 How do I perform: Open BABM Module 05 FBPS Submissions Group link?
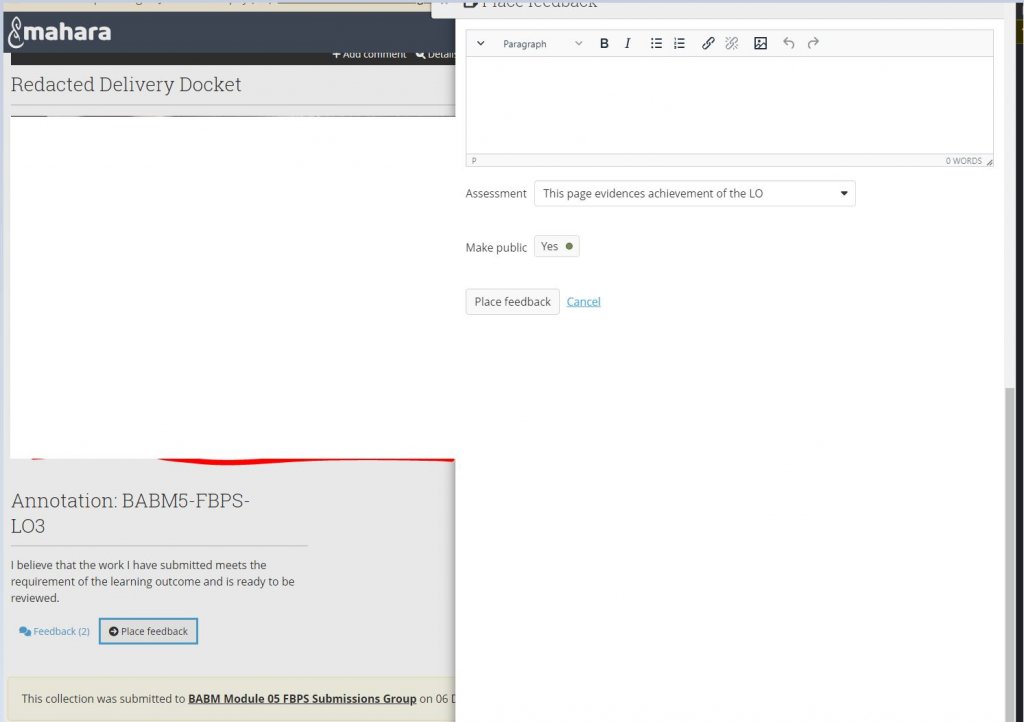pos(302,699)
